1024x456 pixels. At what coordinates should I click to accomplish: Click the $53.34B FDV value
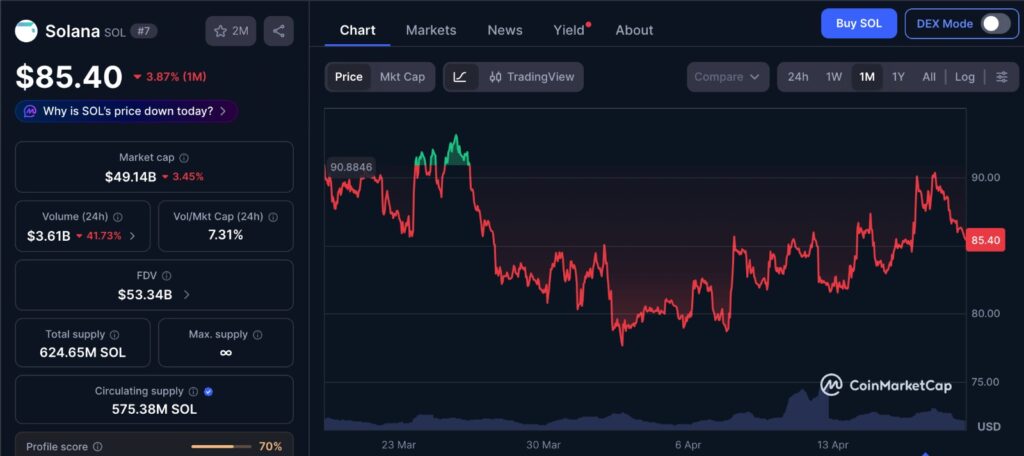click(145, 295)
